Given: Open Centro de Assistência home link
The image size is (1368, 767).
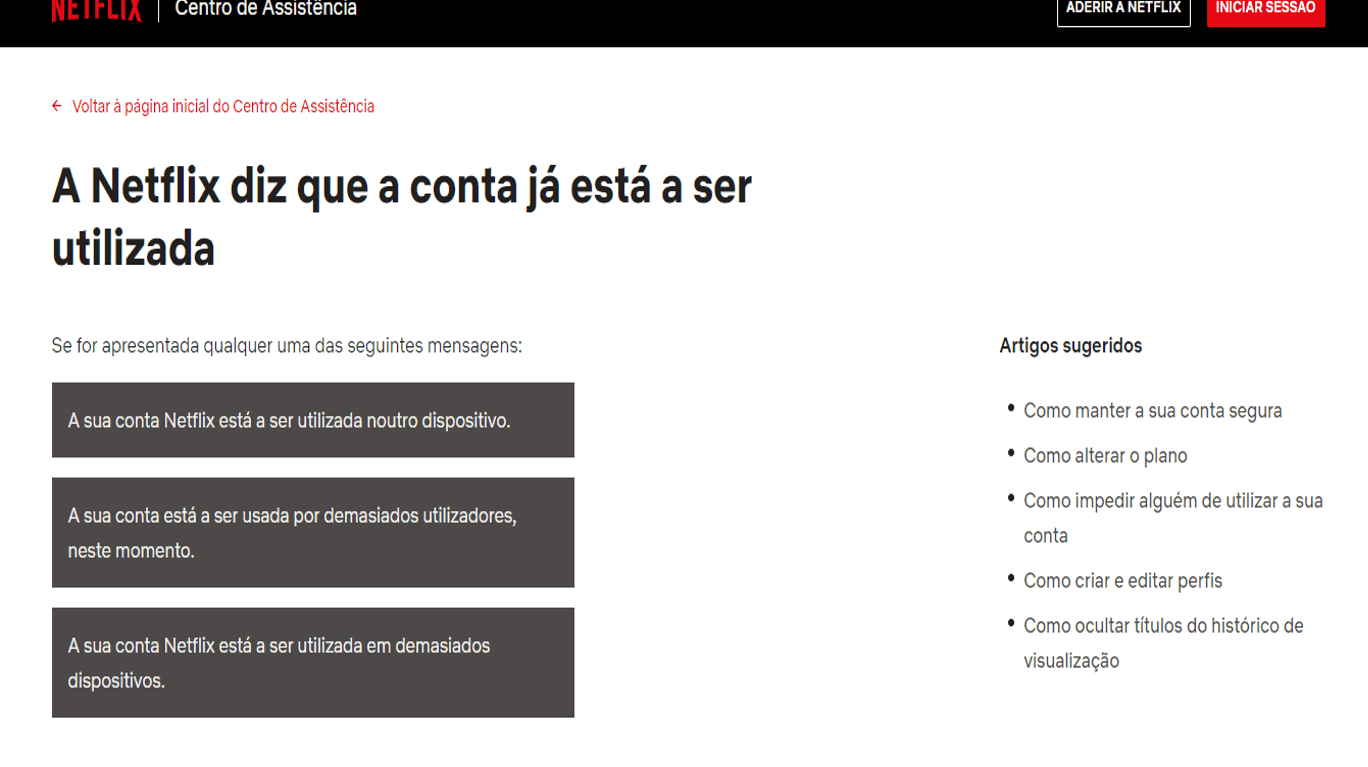Looking at the screenshot, I should [x=266, y=9].
